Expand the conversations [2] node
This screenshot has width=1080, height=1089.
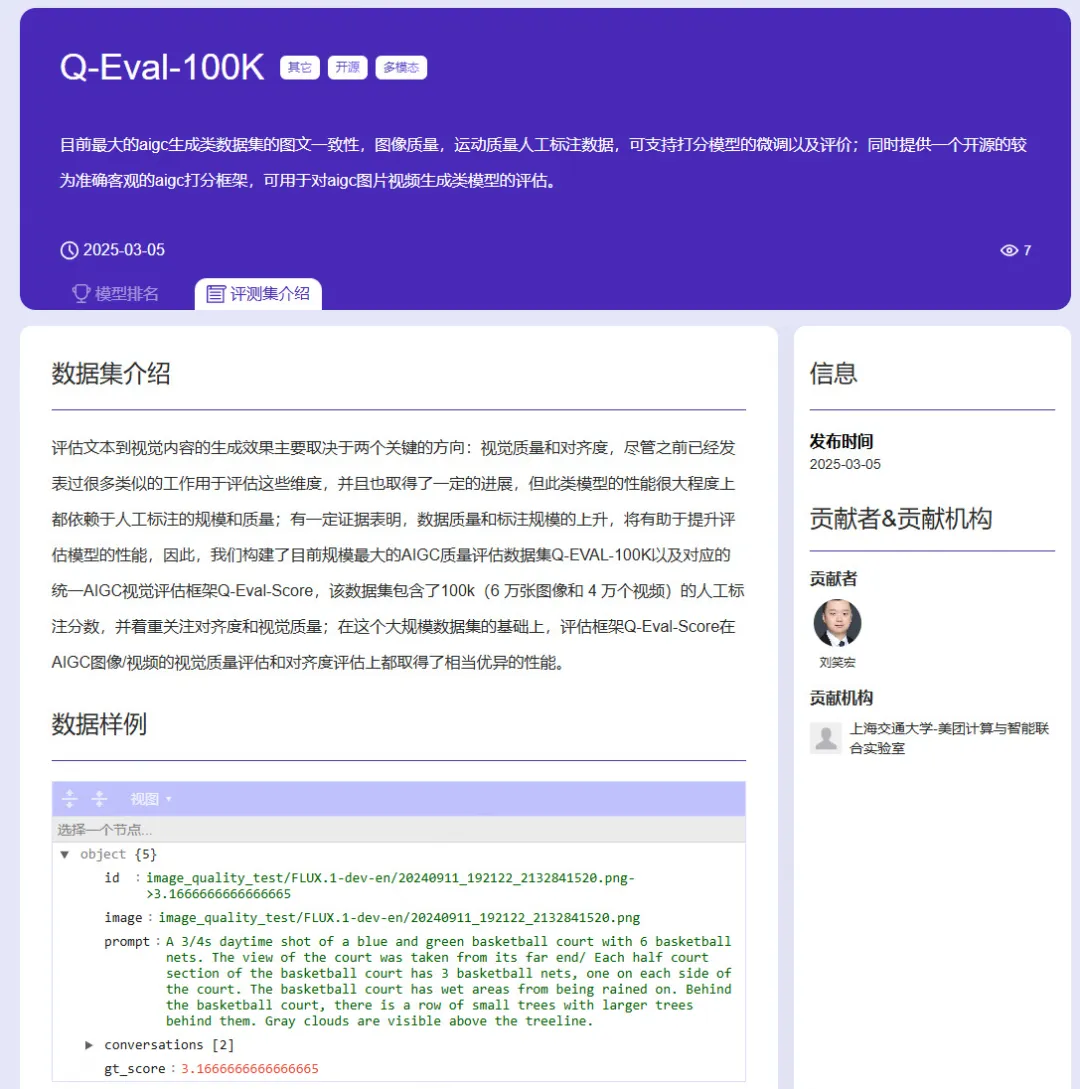click(x=88, y=1044)
